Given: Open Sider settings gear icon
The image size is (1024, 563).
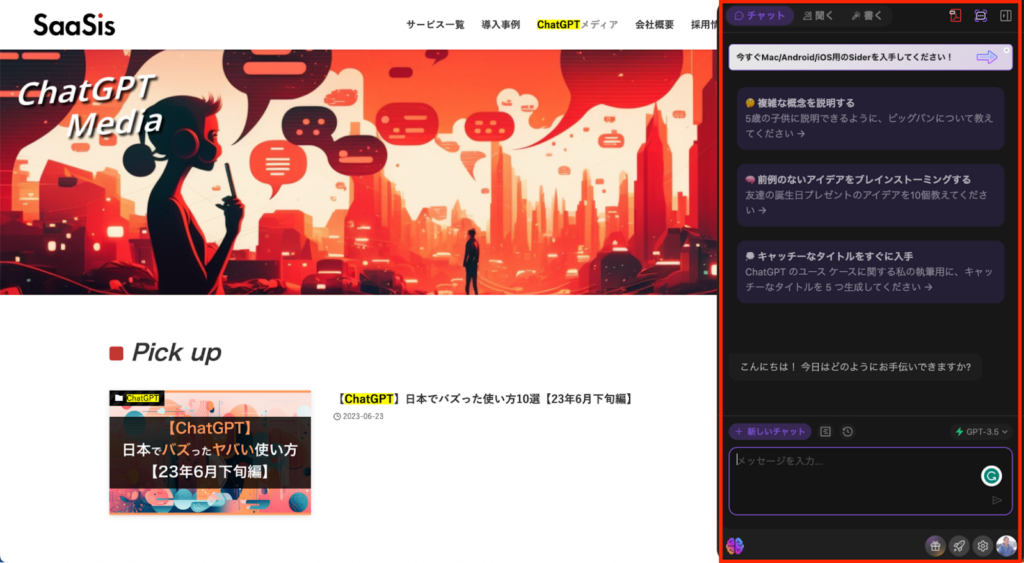Looking at the screenshot, I should [983, 546].
